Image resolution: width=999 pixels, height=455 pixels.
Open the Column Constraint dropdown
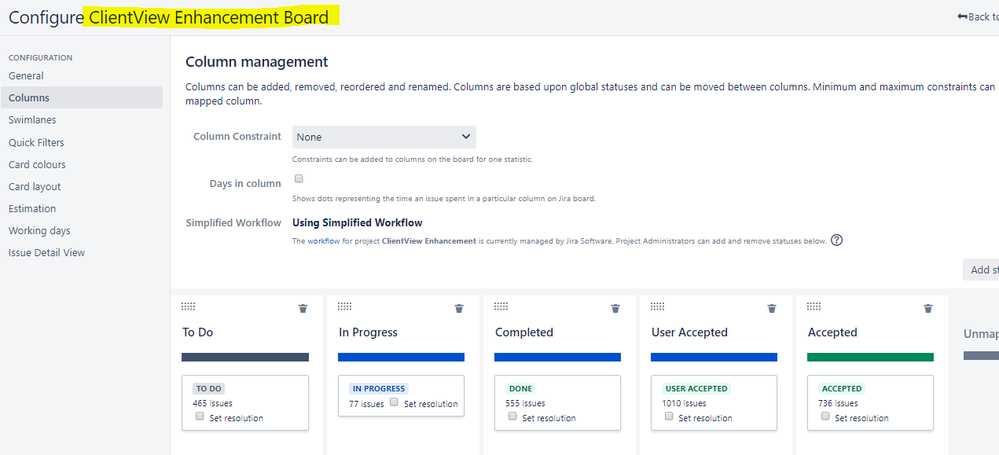point(384,137)
